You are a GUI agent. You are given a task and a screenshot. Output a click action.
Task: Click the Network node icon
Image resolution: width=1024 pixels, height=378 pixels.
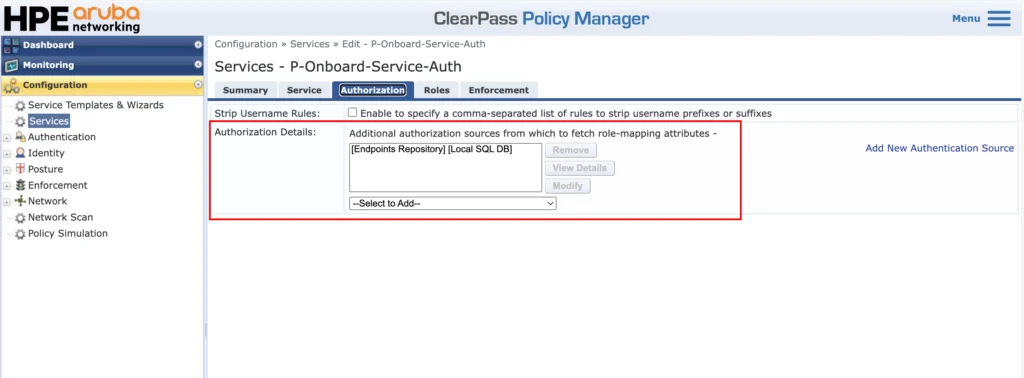21,201
